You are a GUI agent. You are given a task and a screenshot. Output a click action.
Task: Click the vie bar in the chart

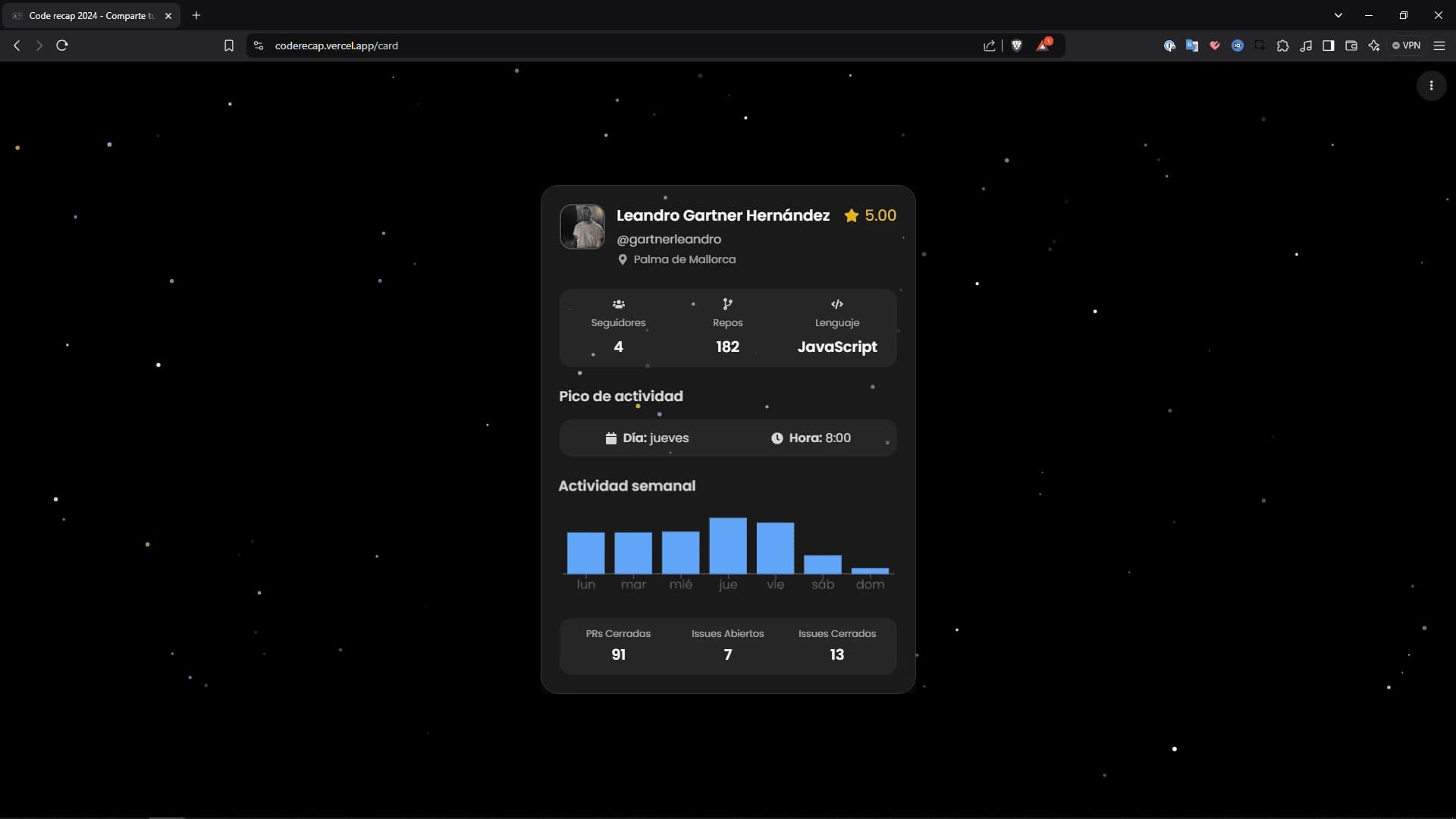(x=775, y=548)
